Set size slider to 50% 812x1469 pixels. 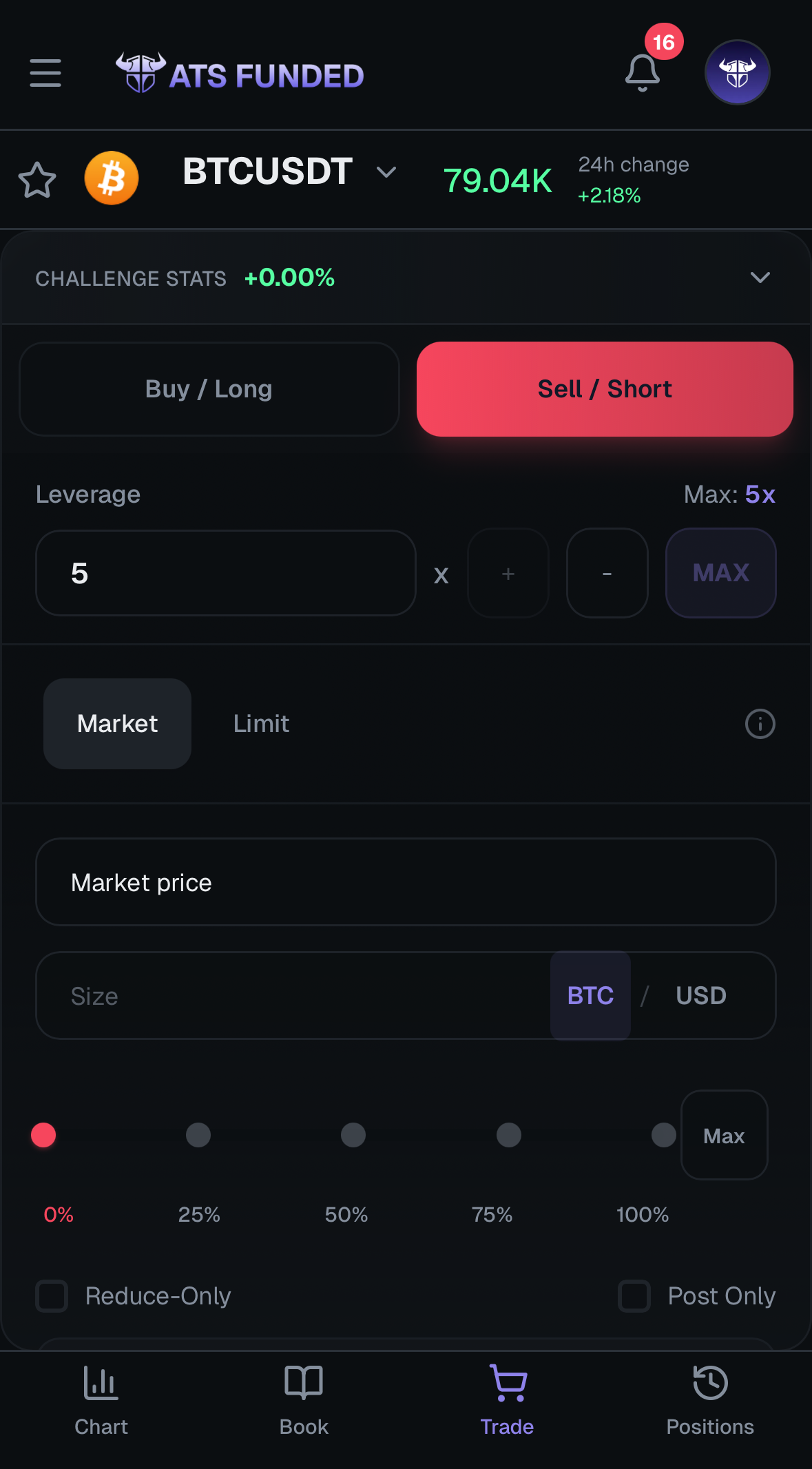[x=353, y=1135]
